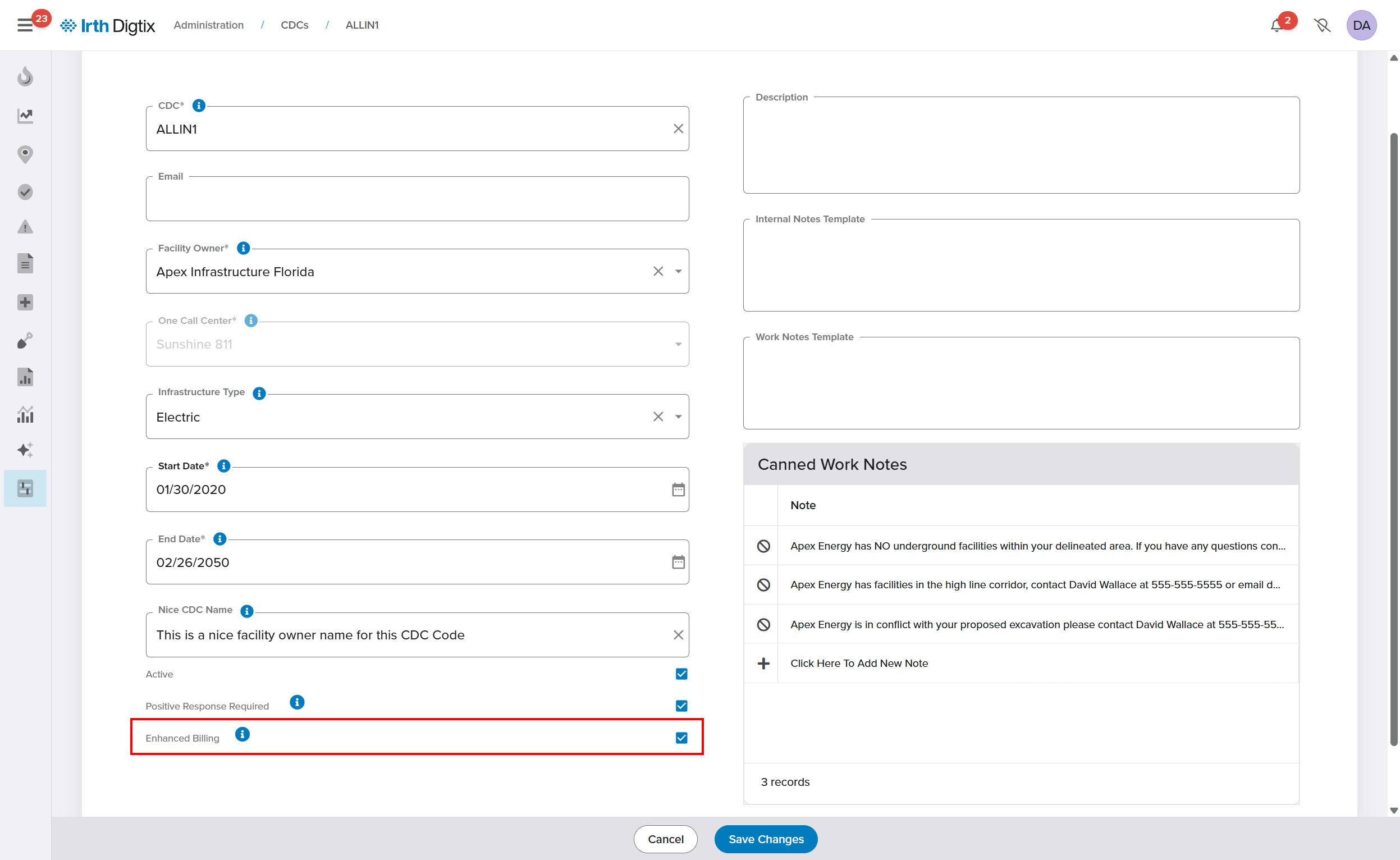Open the sparkle AI sidebar icon
Screen dimensions: 1400x860
25,450
